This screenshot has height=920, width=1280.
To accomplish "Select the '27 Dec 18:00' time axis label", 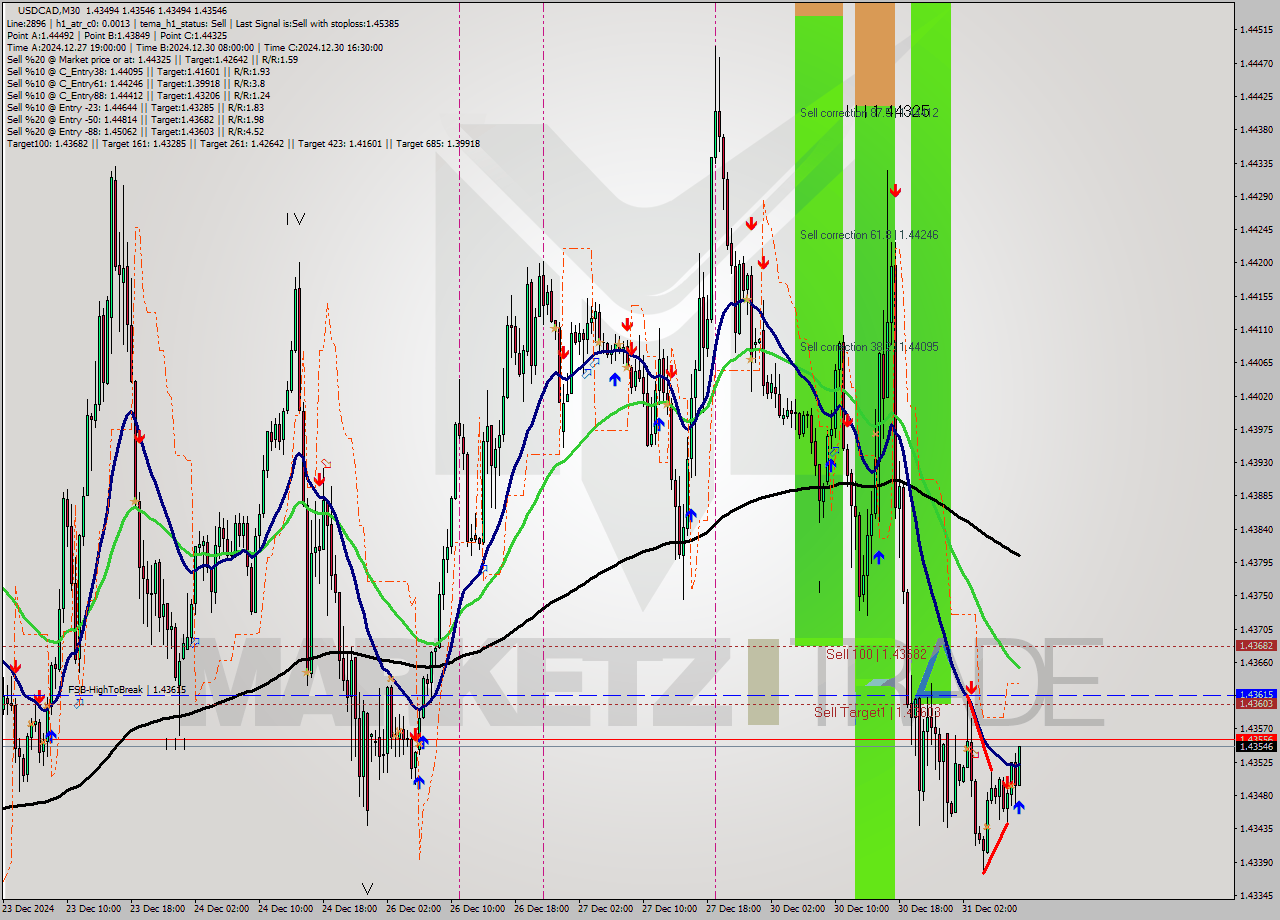I will coord(735,909).
